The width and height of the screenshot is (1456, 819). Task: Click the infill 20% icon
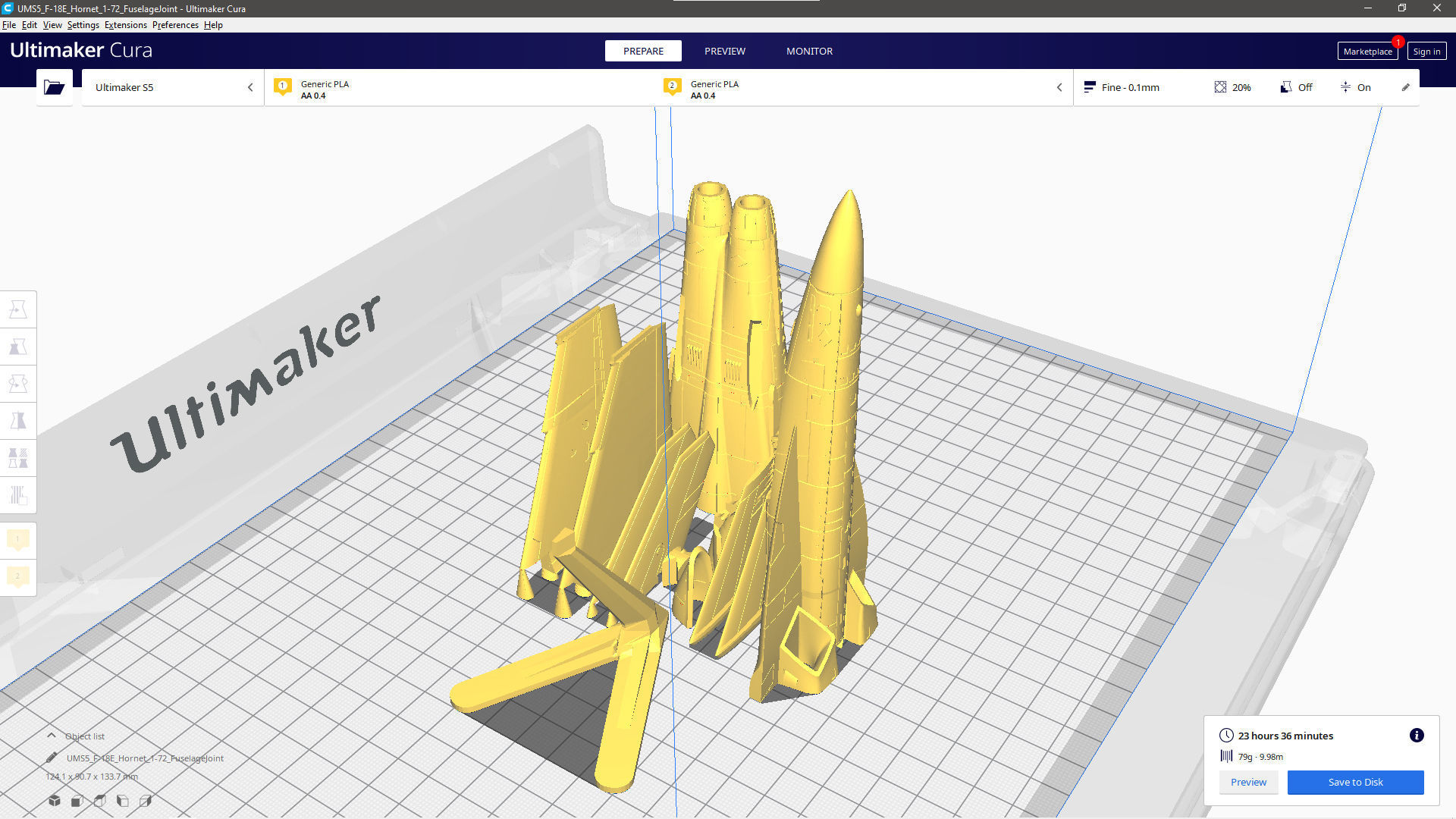click(x=1220, y=87)
